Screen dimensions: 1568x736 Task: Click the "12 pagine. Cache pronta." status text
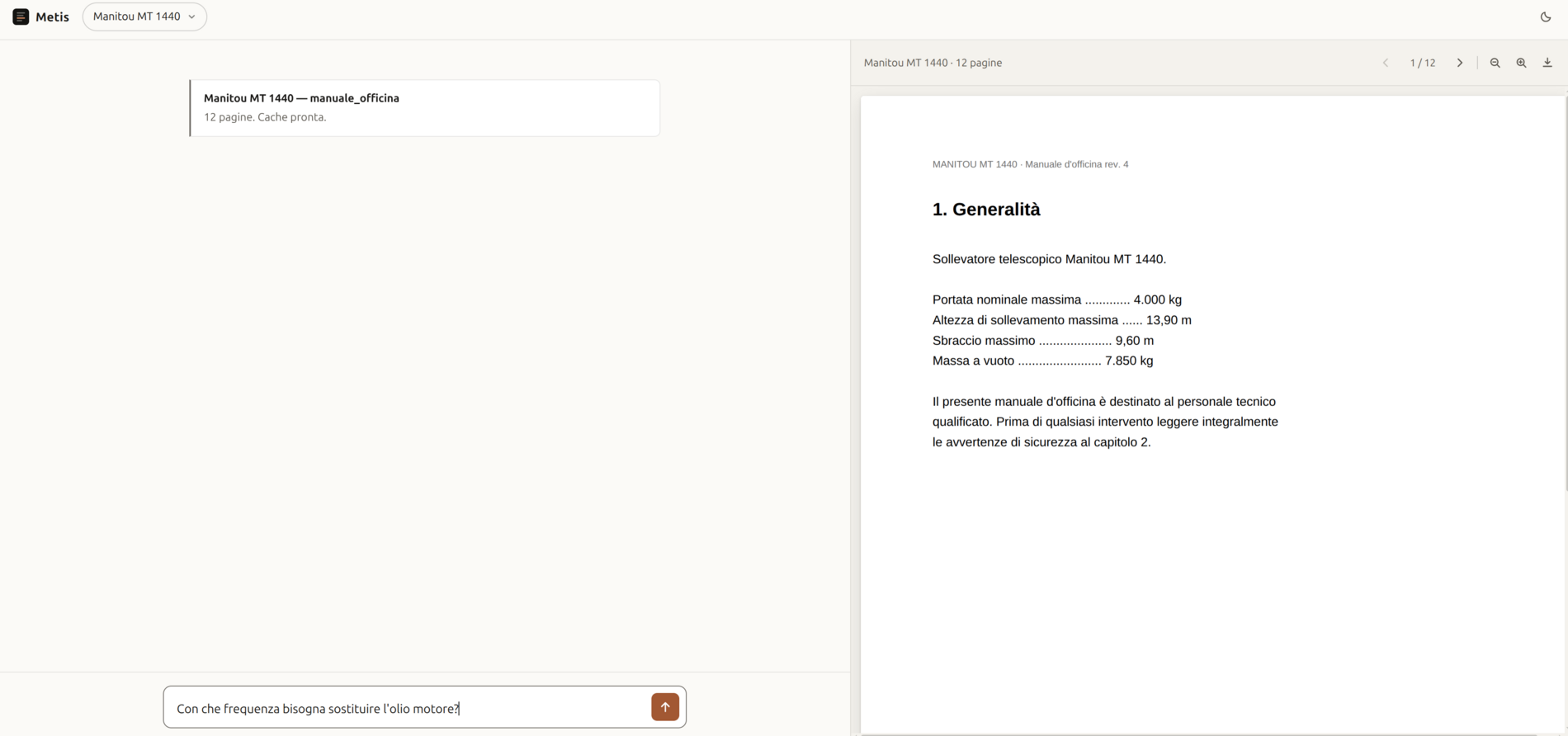tap(265, 117)
